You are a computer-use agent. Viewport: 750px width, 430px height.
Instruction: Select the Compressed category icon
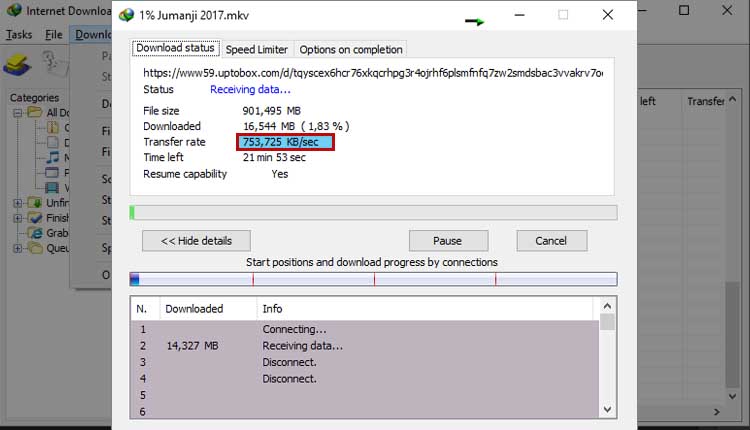pyautogui.click(x=52, y=127)
